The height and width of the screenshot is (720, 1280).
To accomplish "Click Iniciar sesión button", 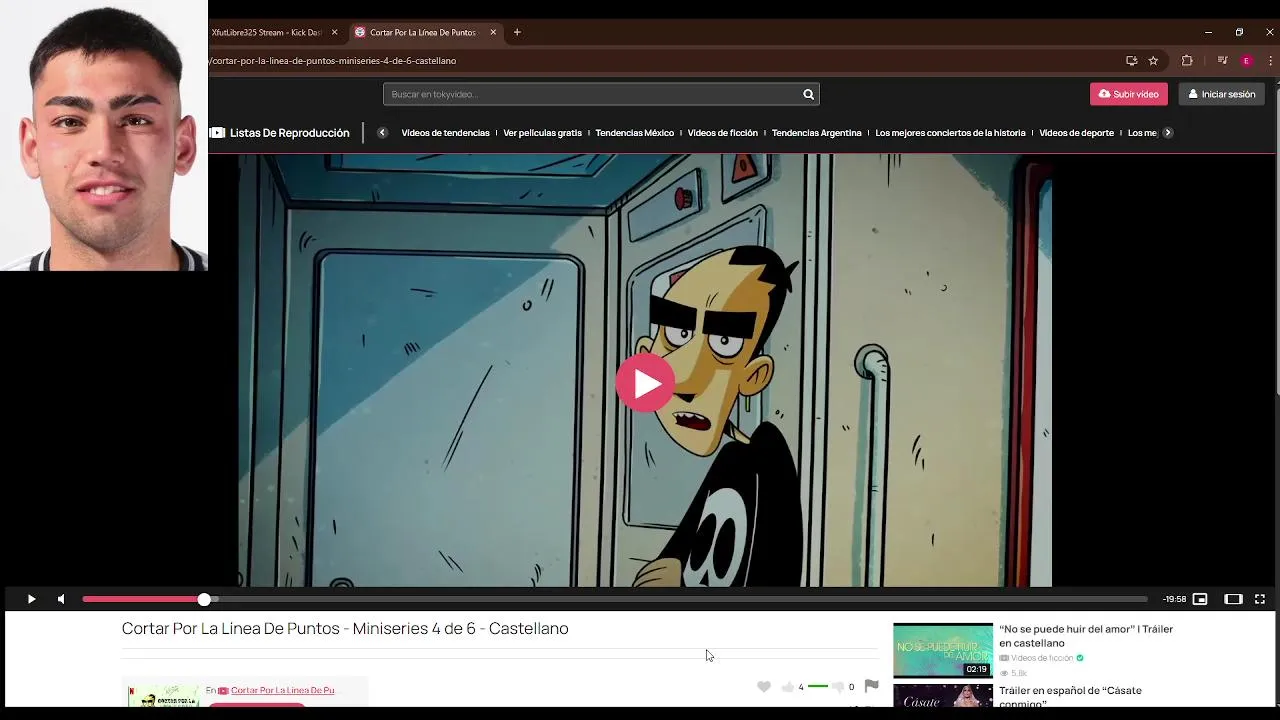I will point(1222,94).
